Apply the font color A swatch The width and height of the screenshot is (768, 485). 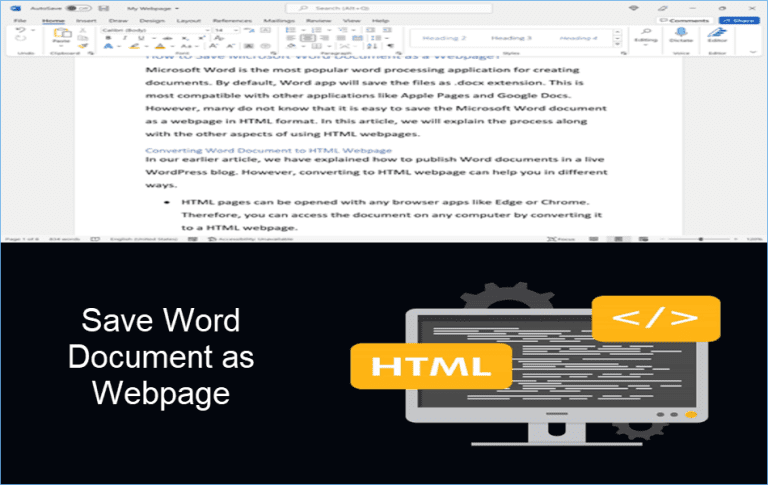(x=160, y=47)
